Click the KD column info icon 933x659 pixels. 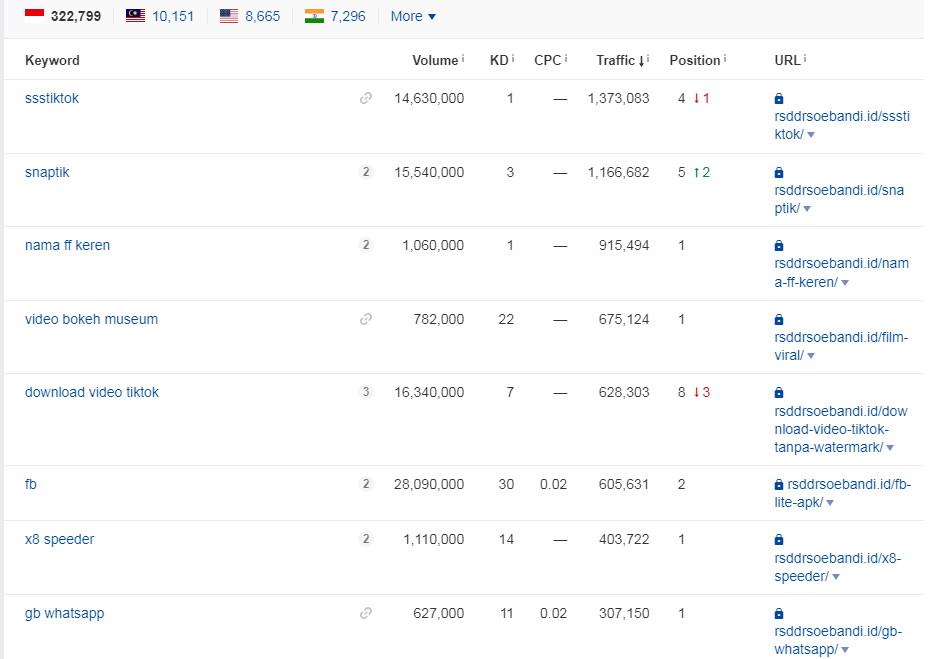(x=513, y=58)
